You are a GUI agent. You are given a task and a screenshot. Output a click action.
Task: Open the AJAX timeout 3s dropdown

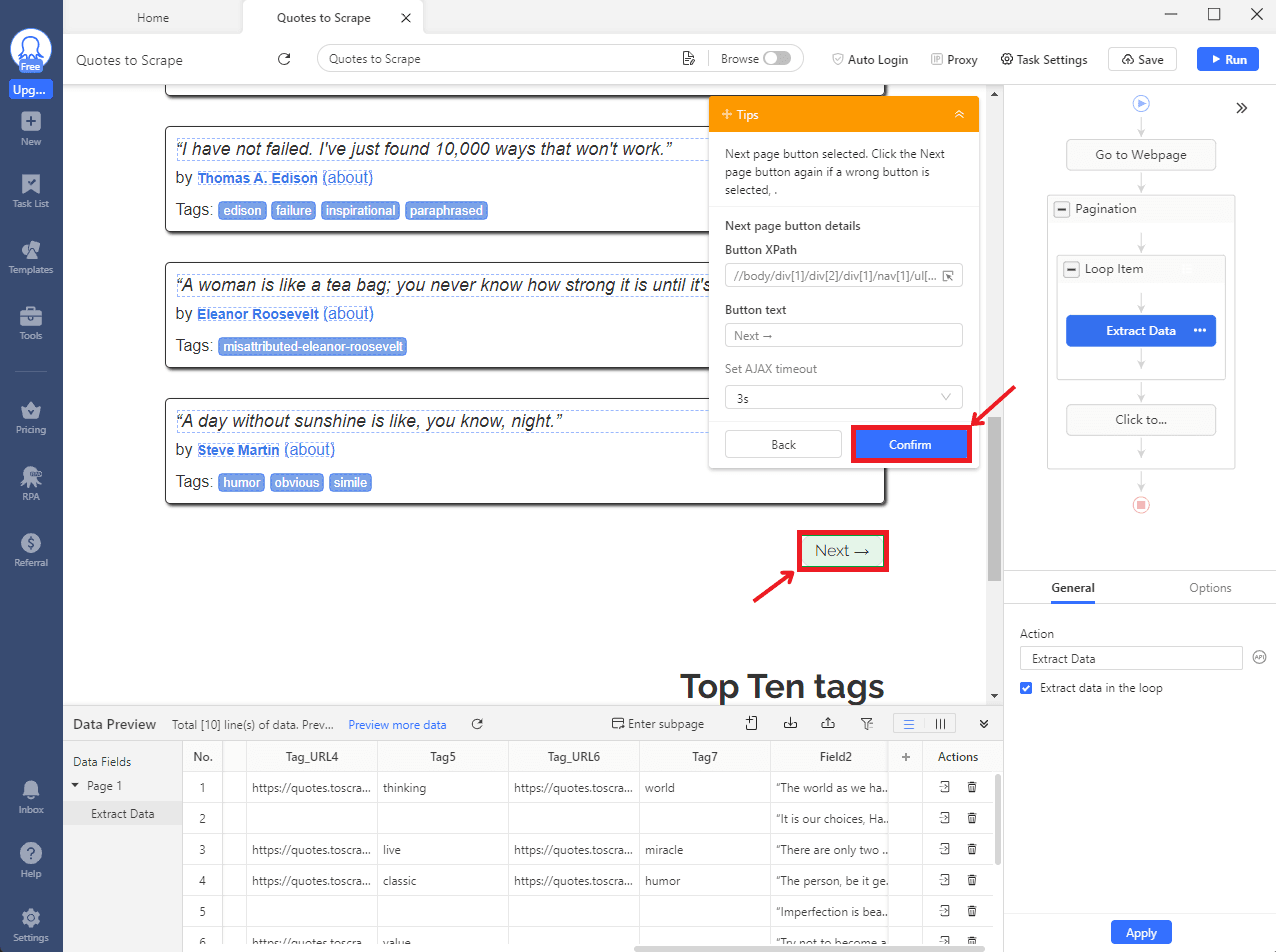[x=843, y=398]
